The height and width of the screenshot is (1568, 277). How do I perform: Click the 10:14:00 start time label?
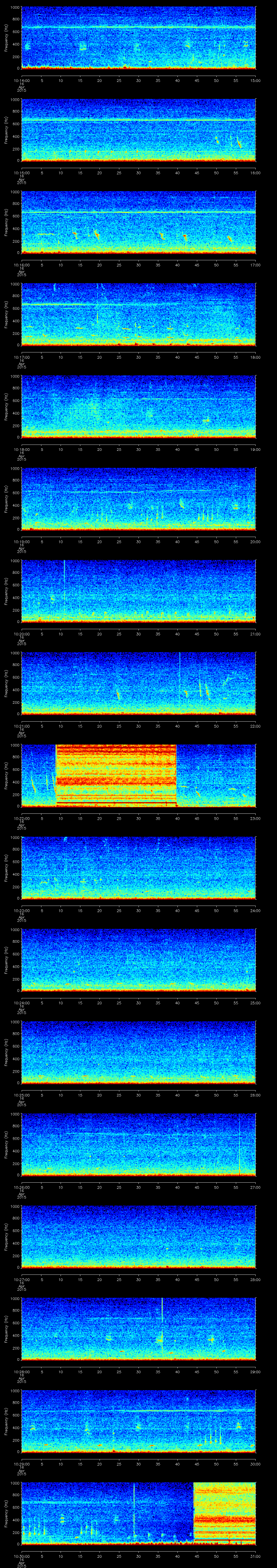(x=21, y=80)
